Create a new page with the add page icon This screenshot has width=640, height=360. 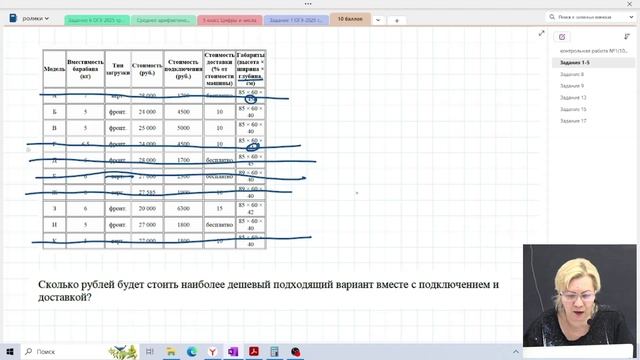pyautogui.click(x=562, y=37)
